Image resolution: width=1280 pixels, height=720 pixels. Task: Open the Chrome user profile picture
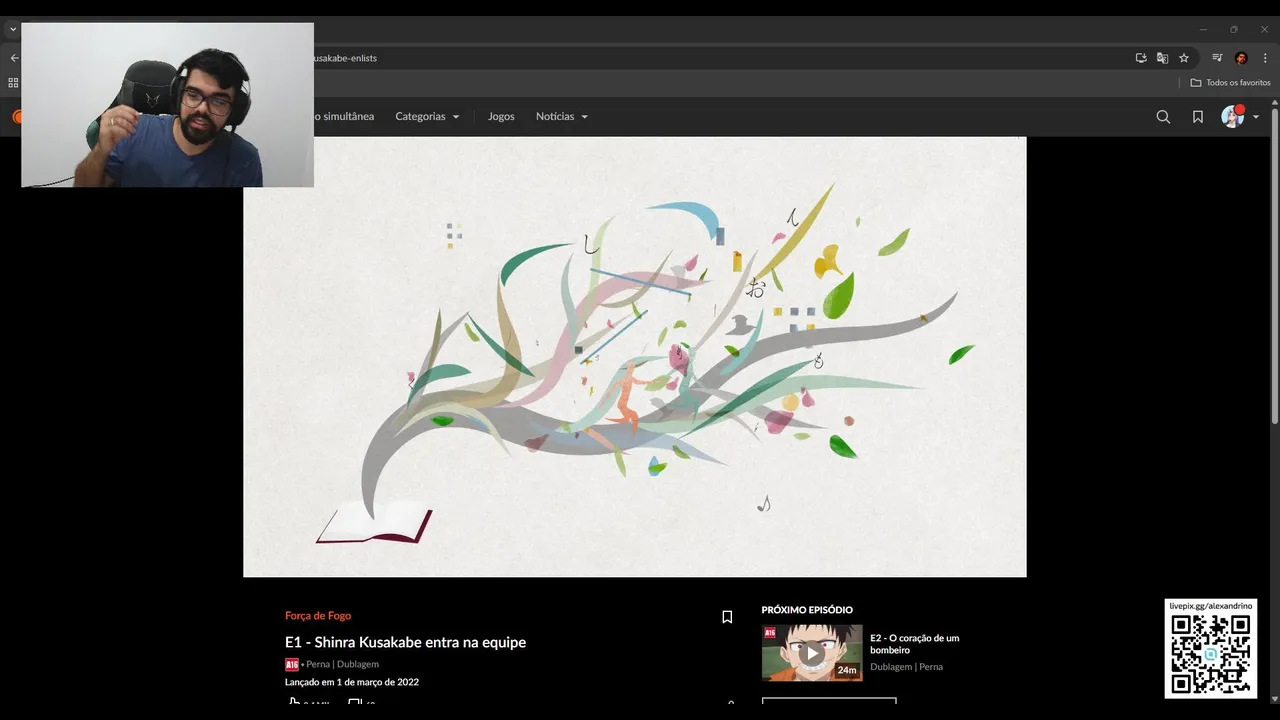[x=1241, y=58]
